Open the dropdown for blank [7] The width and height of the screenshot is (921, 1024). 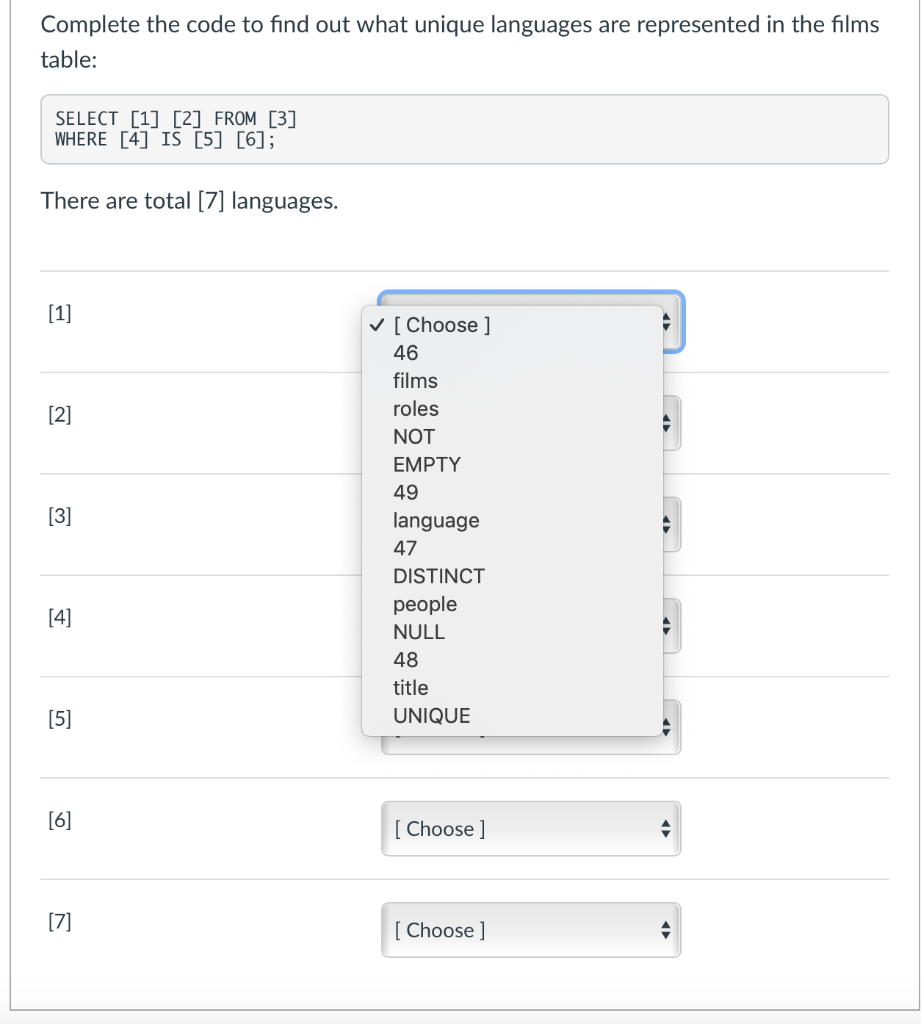pos(530,930)
